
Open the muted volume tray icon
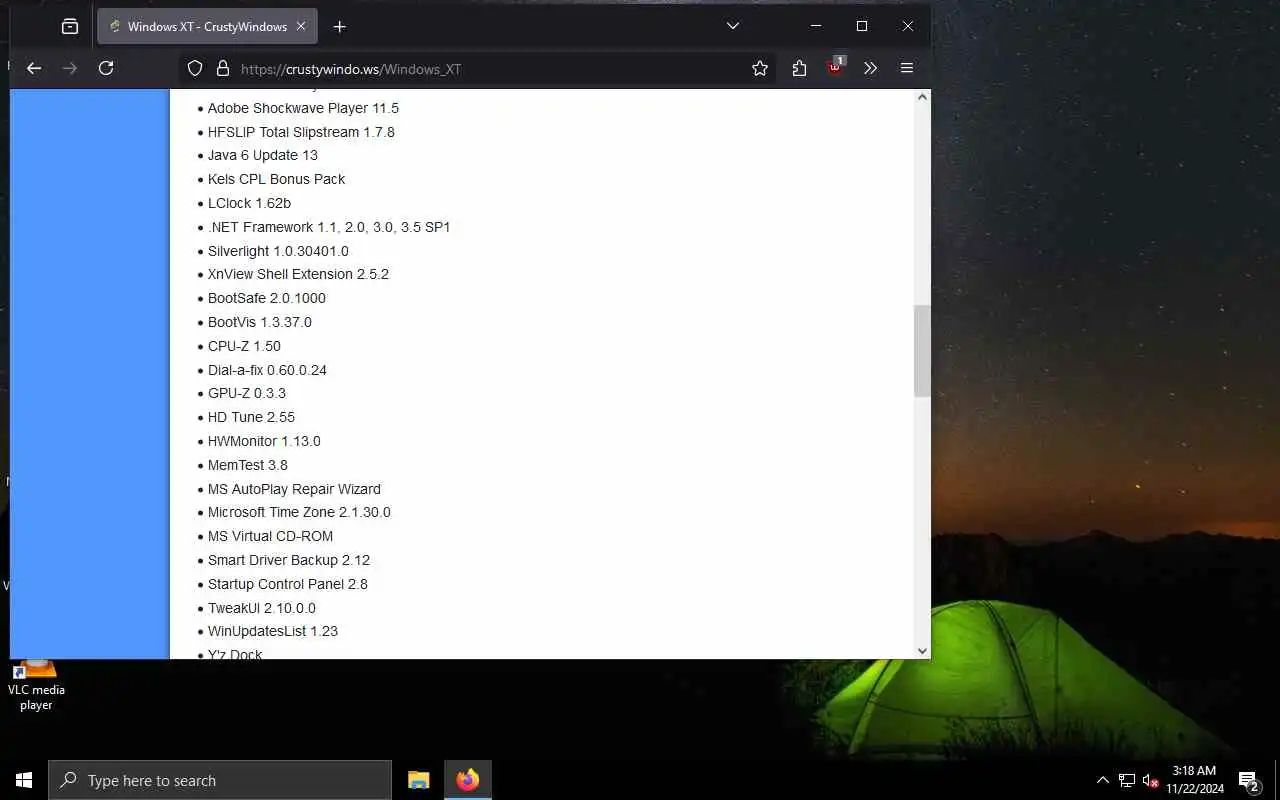(x=1150, y=780)
